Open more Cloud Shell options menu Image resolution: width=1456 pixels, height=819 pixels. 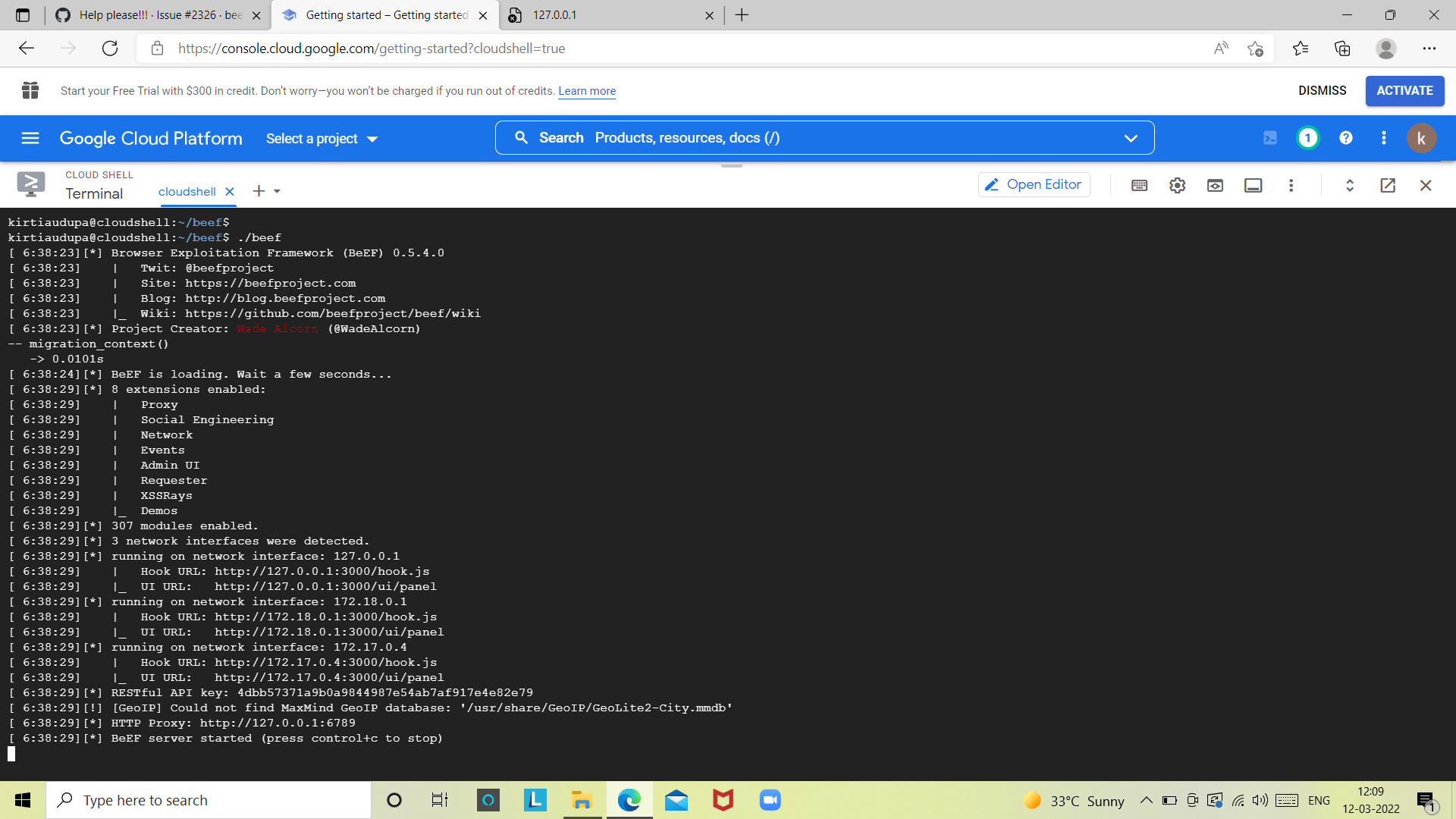click(1291, 185)
